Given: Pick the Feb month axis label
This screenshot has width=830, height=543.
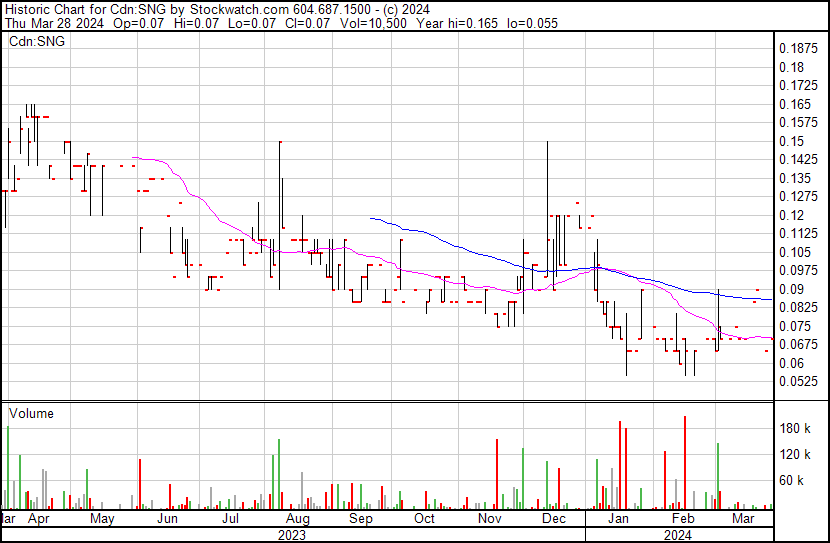Looking at the screenshot, I should pos(682,519).
